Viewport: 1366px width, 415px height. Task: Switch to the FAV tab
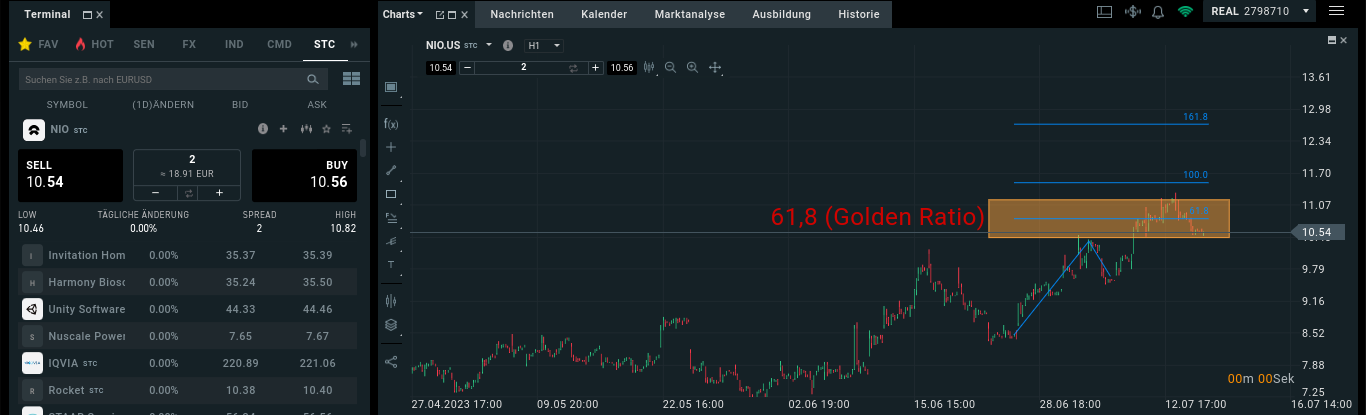(39, 45)
